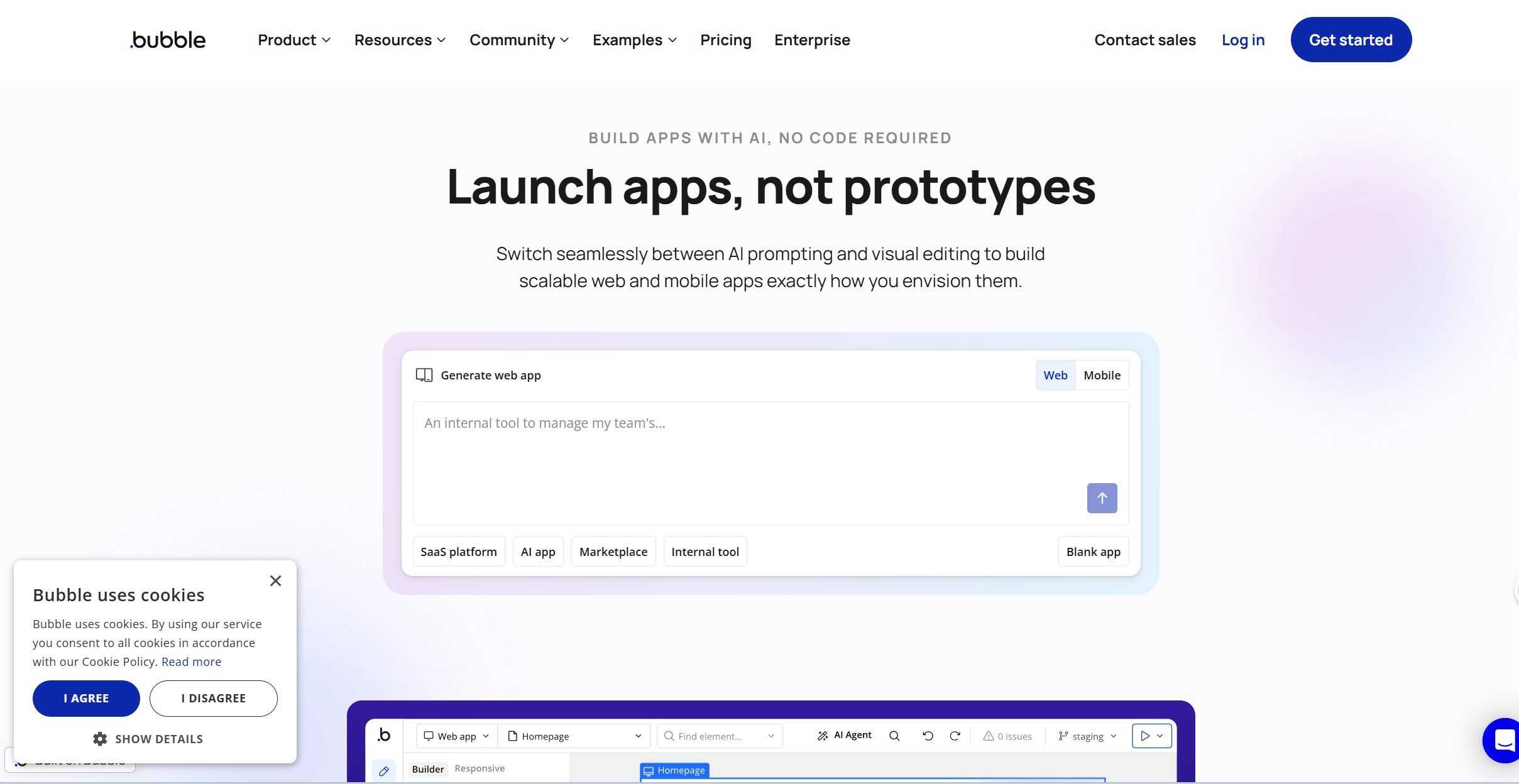Choose the Internal tool suggestion
The width and height of the screenshot is (1519, 784).
click(705, 552)
